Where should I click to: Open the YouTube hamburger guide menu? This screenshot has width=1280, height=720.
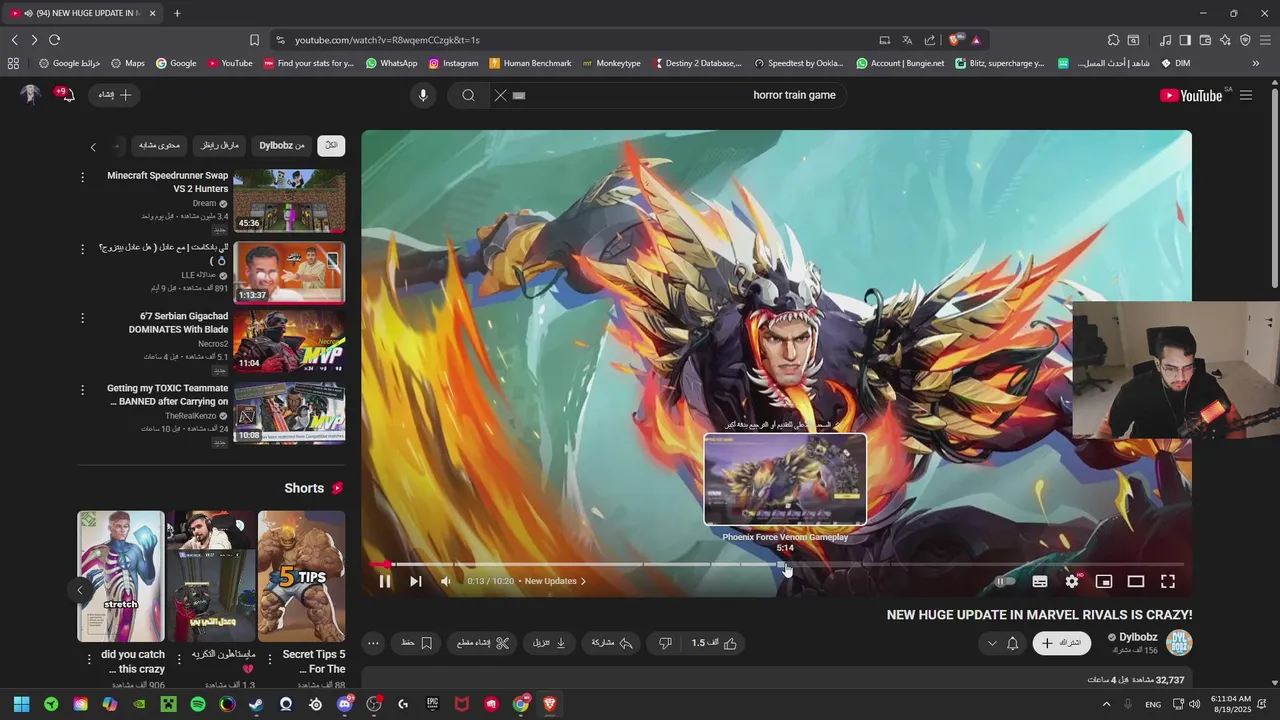1246,95
